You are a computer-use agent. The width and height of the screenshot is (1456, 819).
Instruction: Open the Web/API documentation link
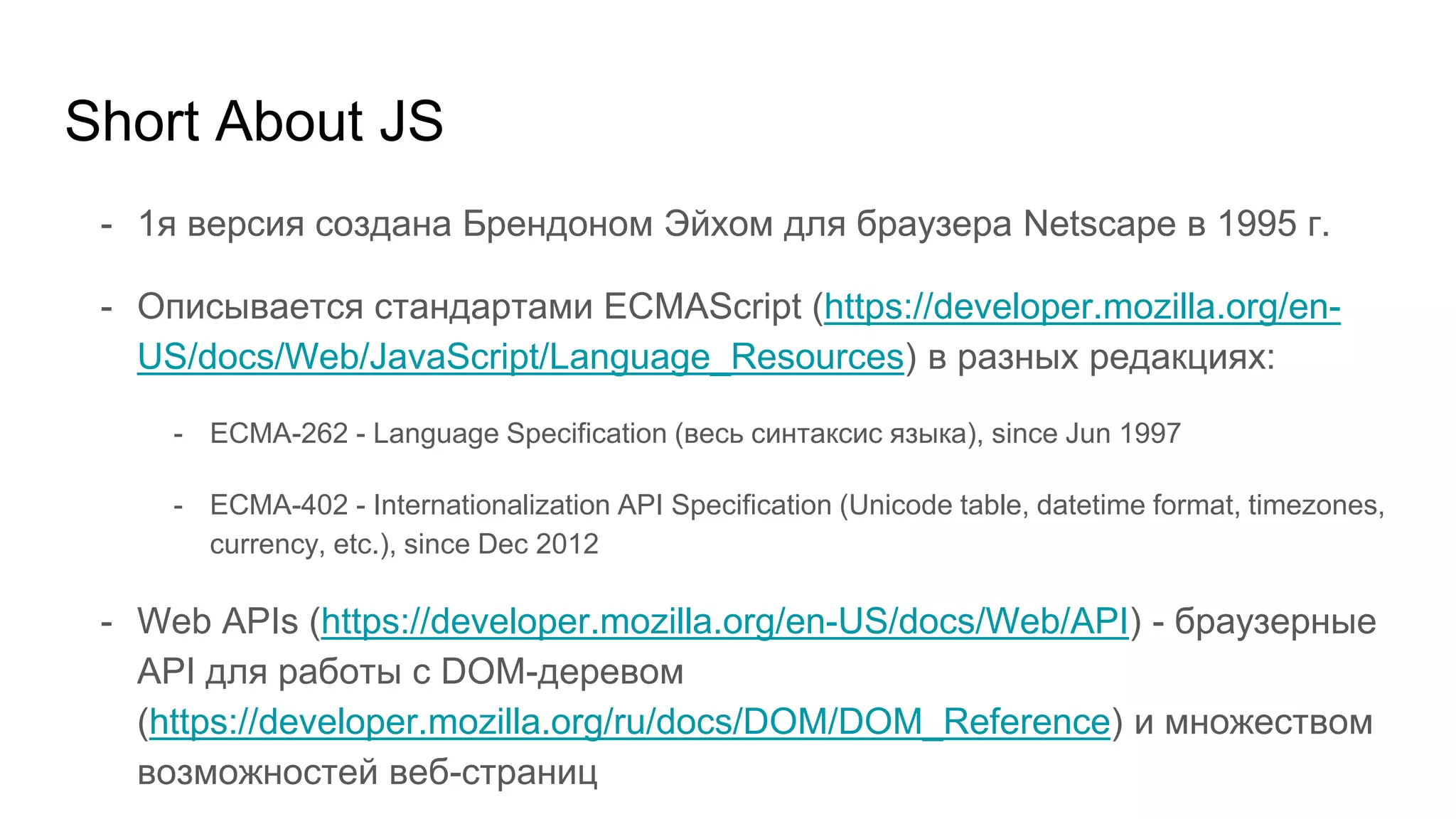(x=724, y=621)
